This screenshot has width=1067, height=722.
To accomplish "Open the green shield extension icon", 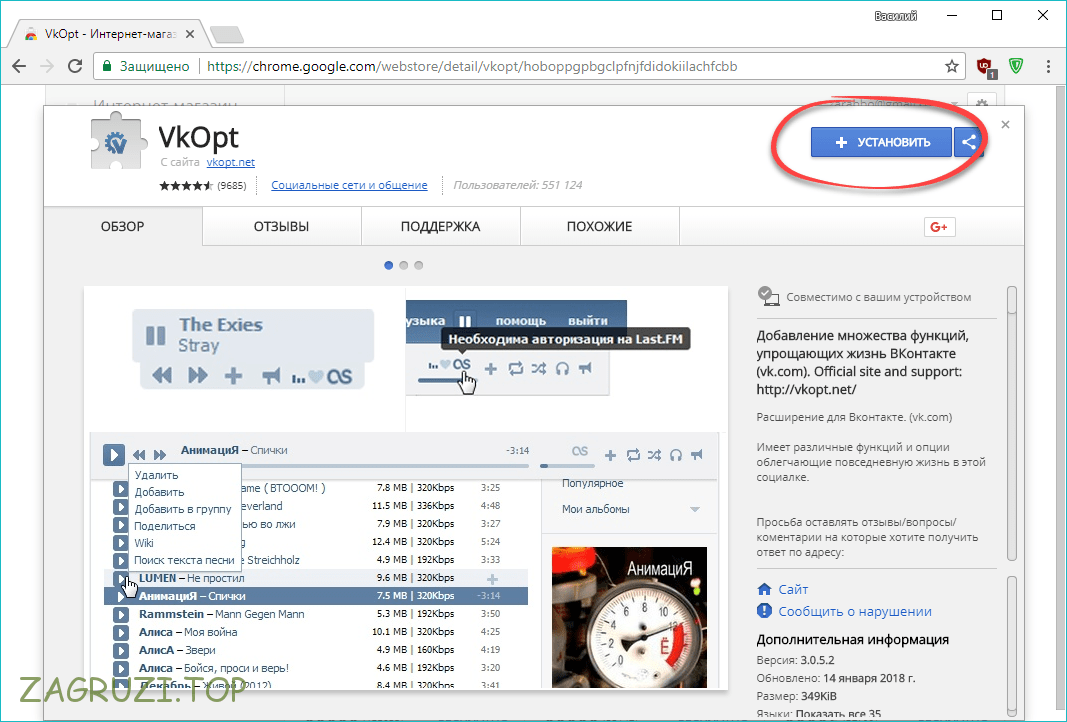I will pyautogui.click(x=1016, y=66).
